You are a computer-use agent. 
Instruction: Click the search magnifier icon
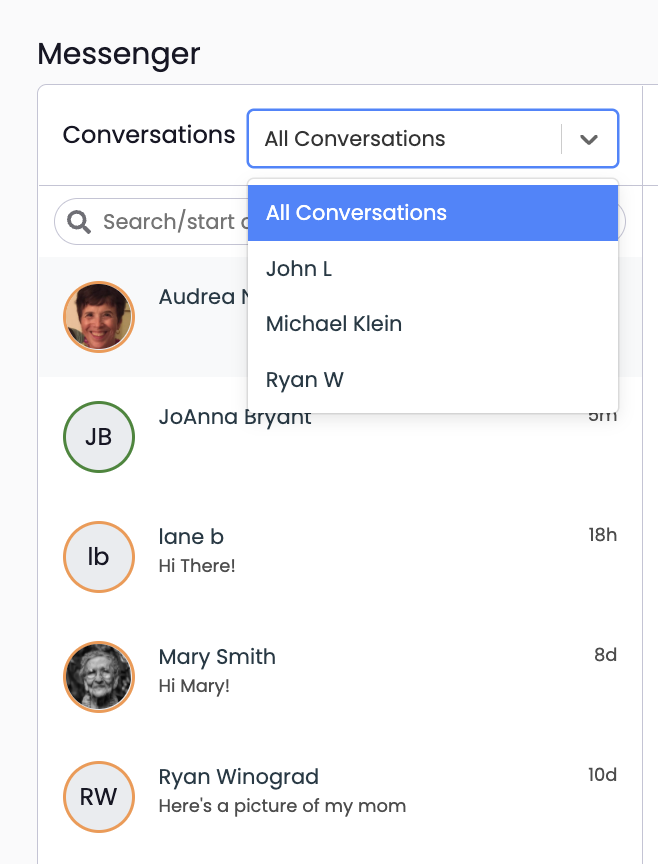(79, 222)
